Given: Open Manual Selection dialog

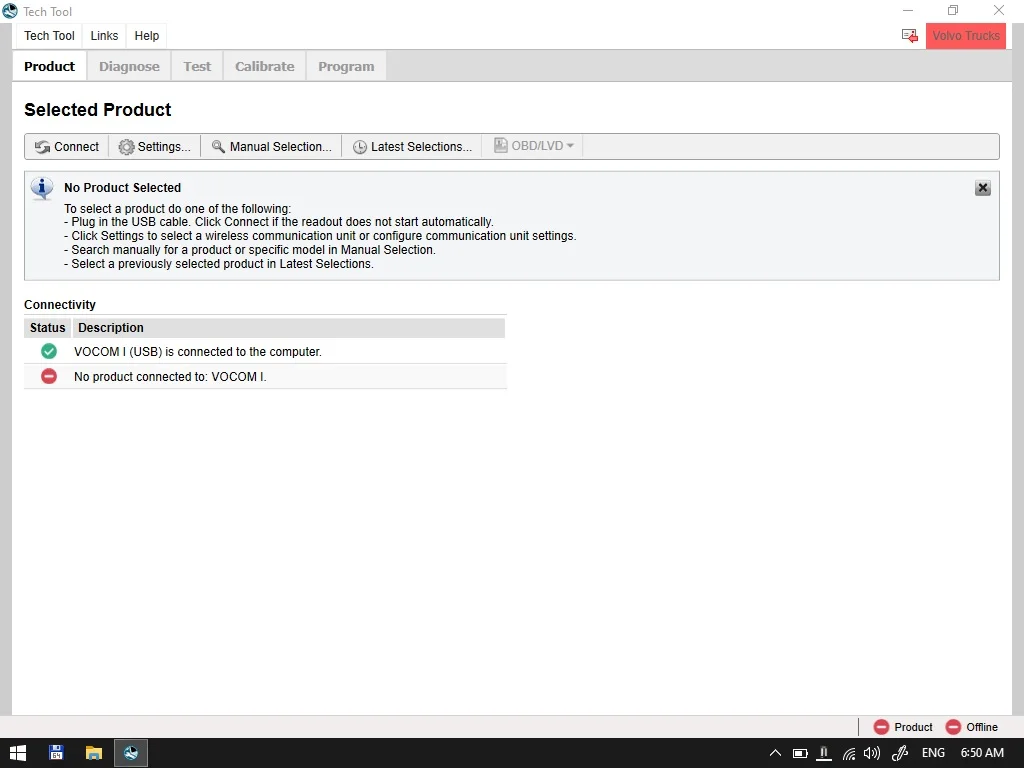Looking at the screenshot, I should (x=272, y=146).
